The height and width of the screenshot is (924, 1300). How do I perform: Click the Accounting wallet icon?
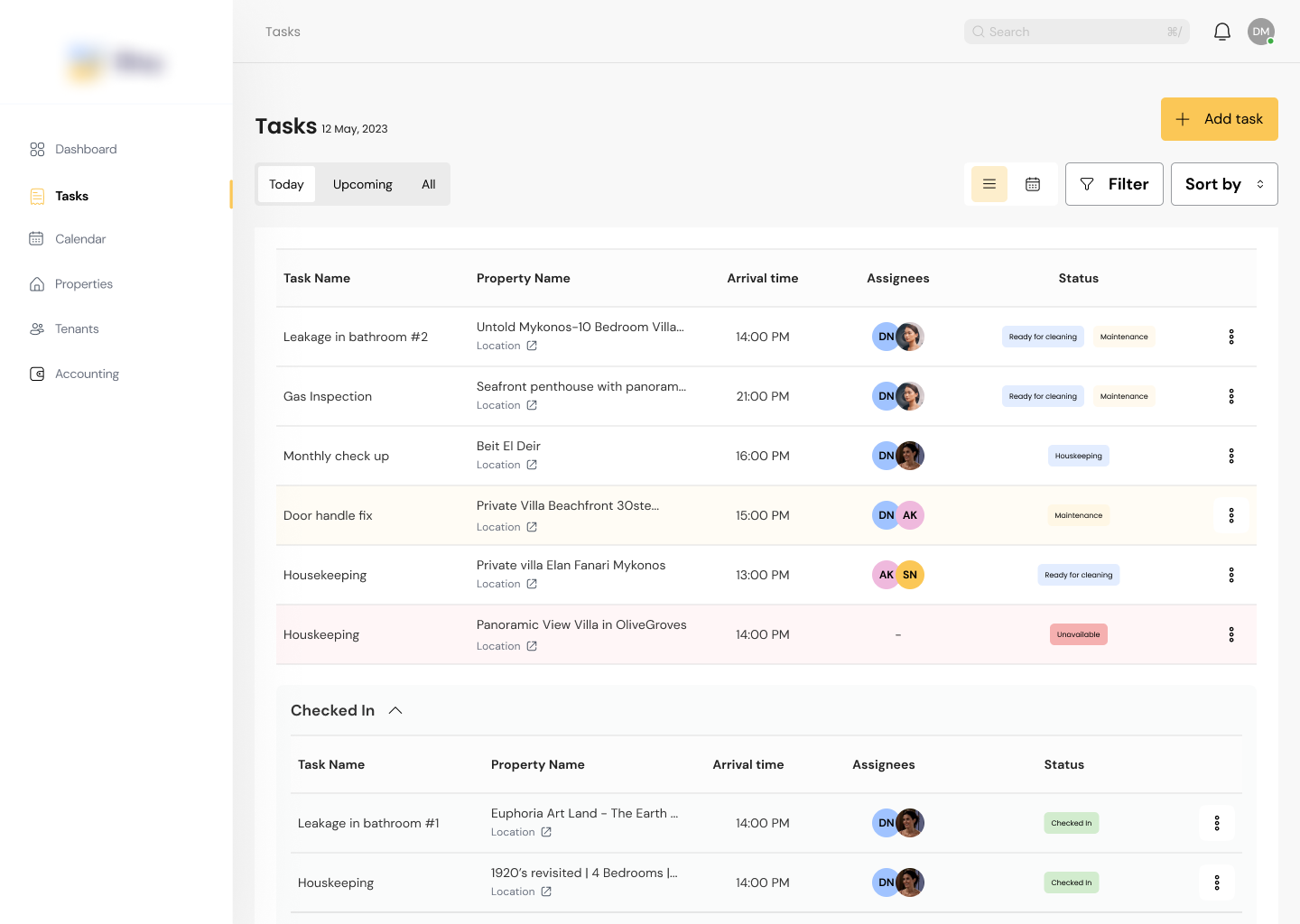[x=37, y=374]
